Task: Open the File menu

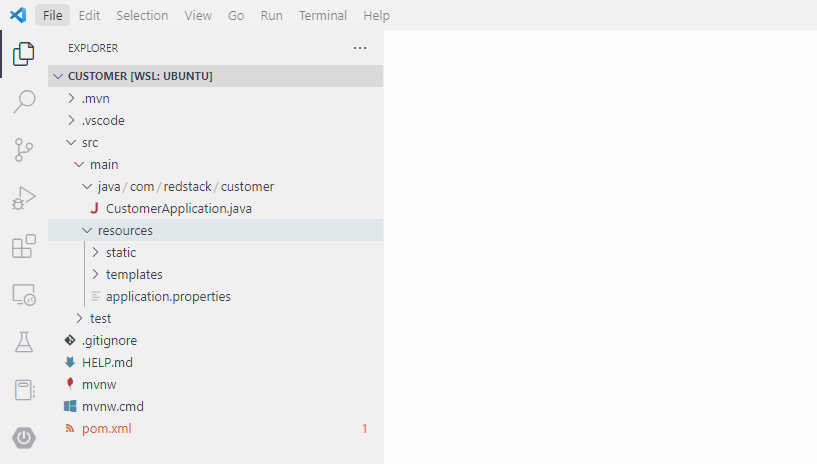Action: click(52, 16)
